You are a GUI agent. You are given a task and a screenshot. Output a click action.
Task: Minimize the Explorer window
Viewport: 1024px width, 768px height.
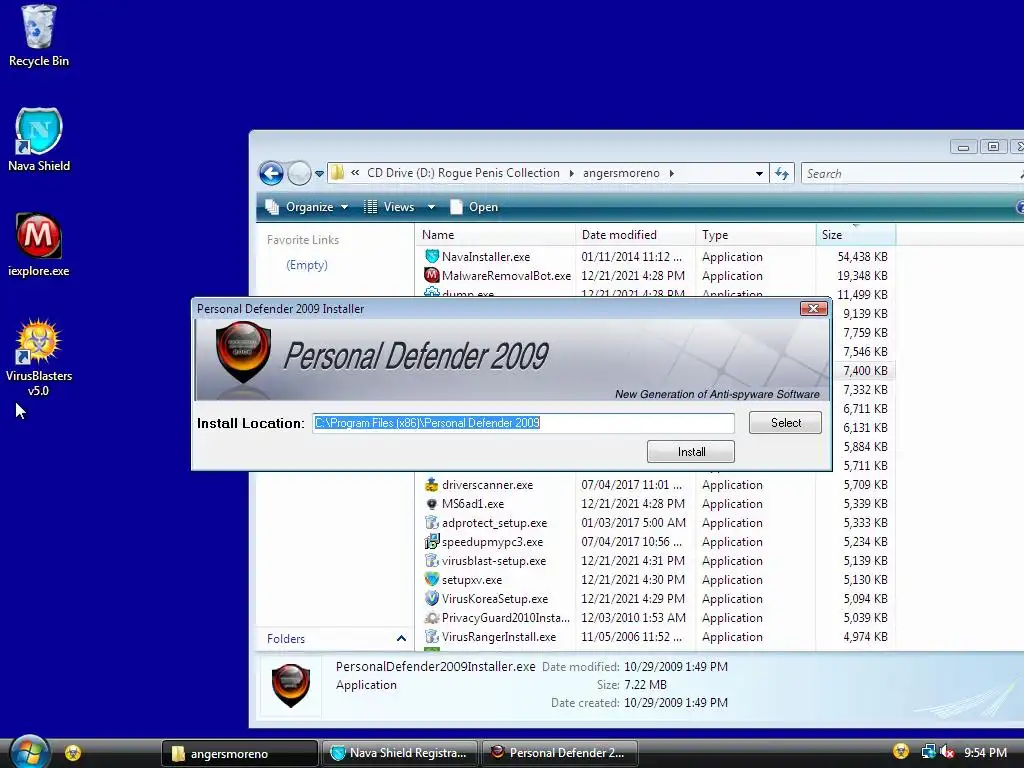963,147
